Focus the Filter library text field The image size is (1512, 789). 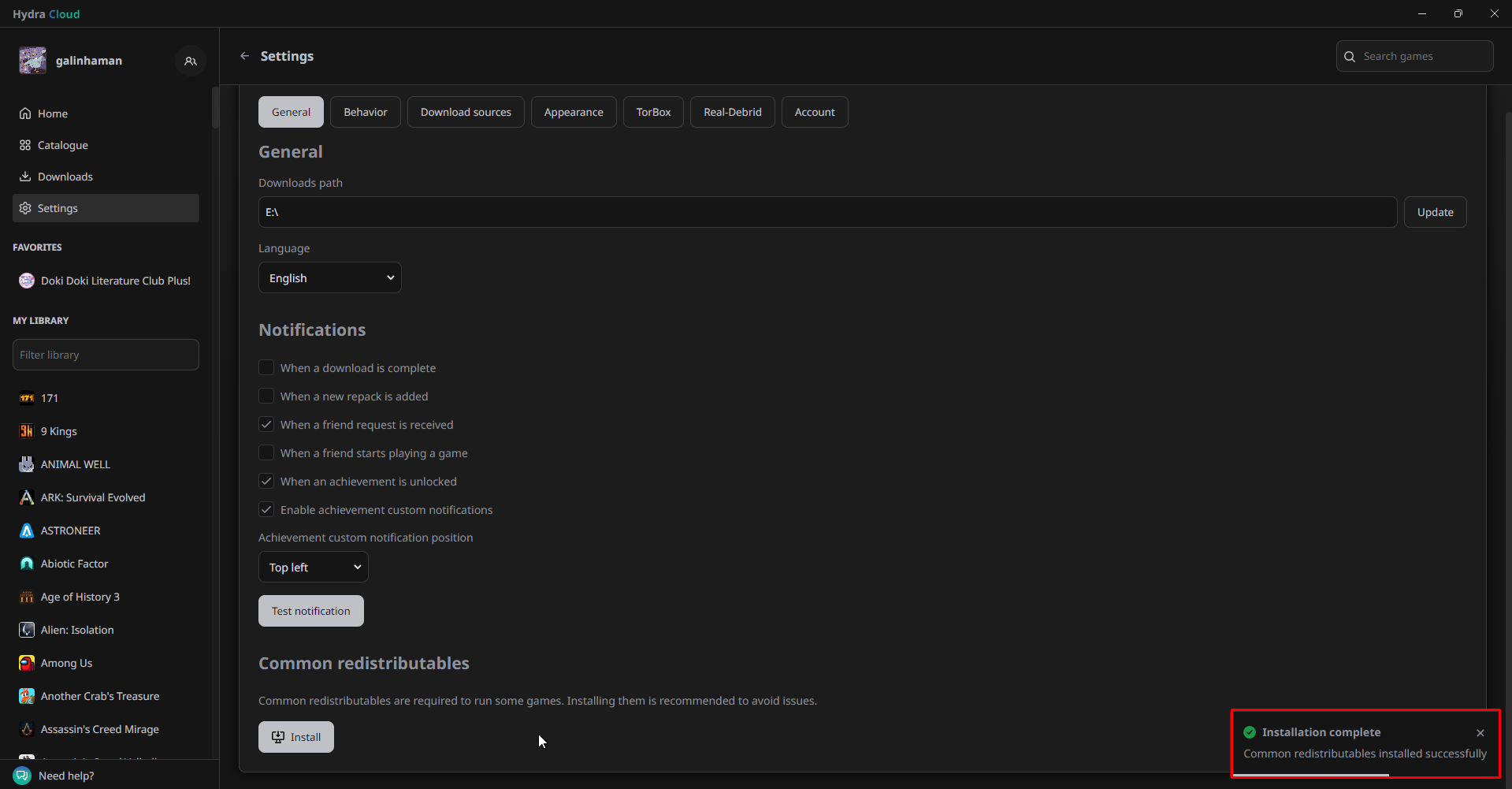coord(106,355)
